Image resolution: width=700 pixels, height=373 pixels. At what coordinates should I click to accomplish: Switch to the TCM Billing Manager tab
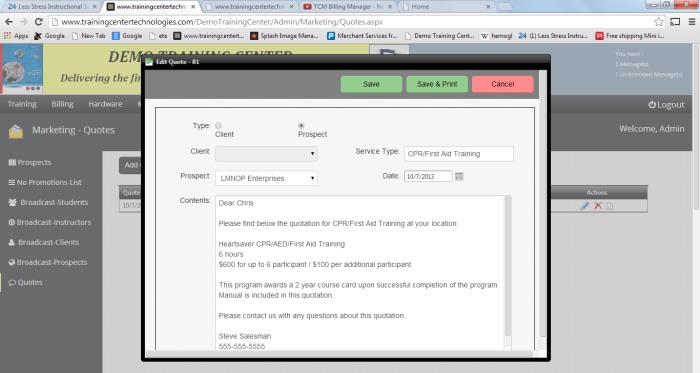[x=347, y=7]
